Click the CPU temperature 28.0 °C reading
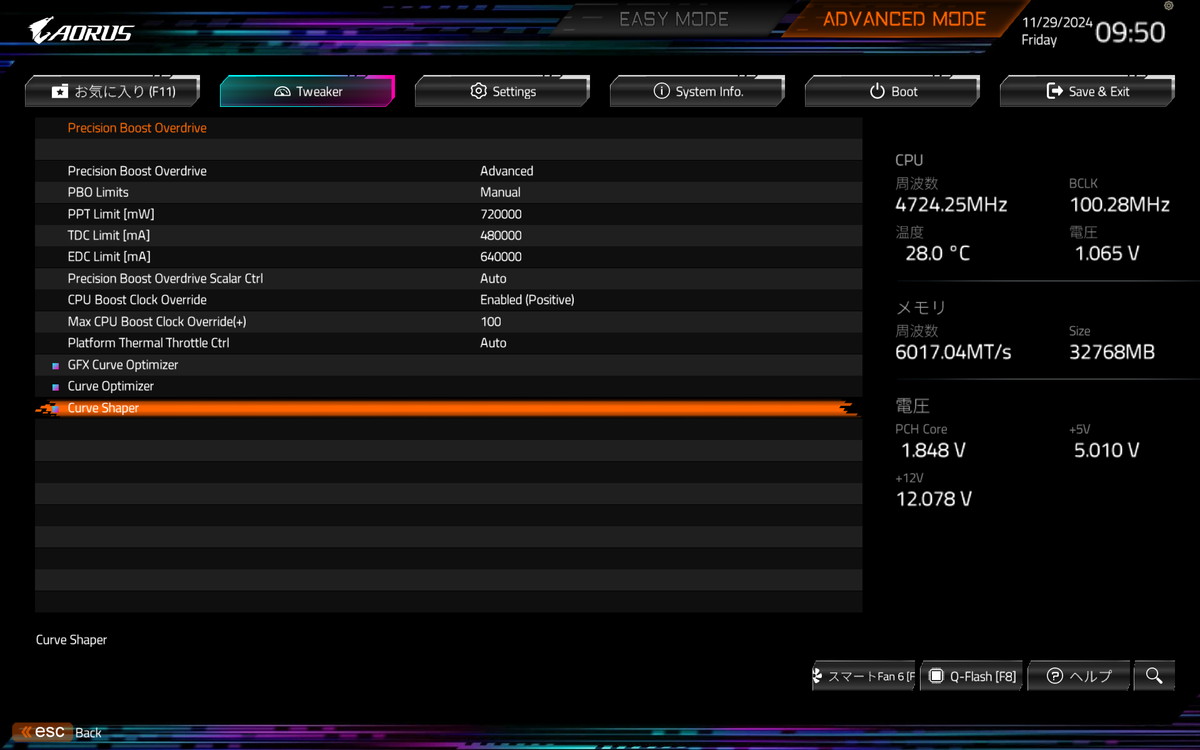 coord(938,254)
